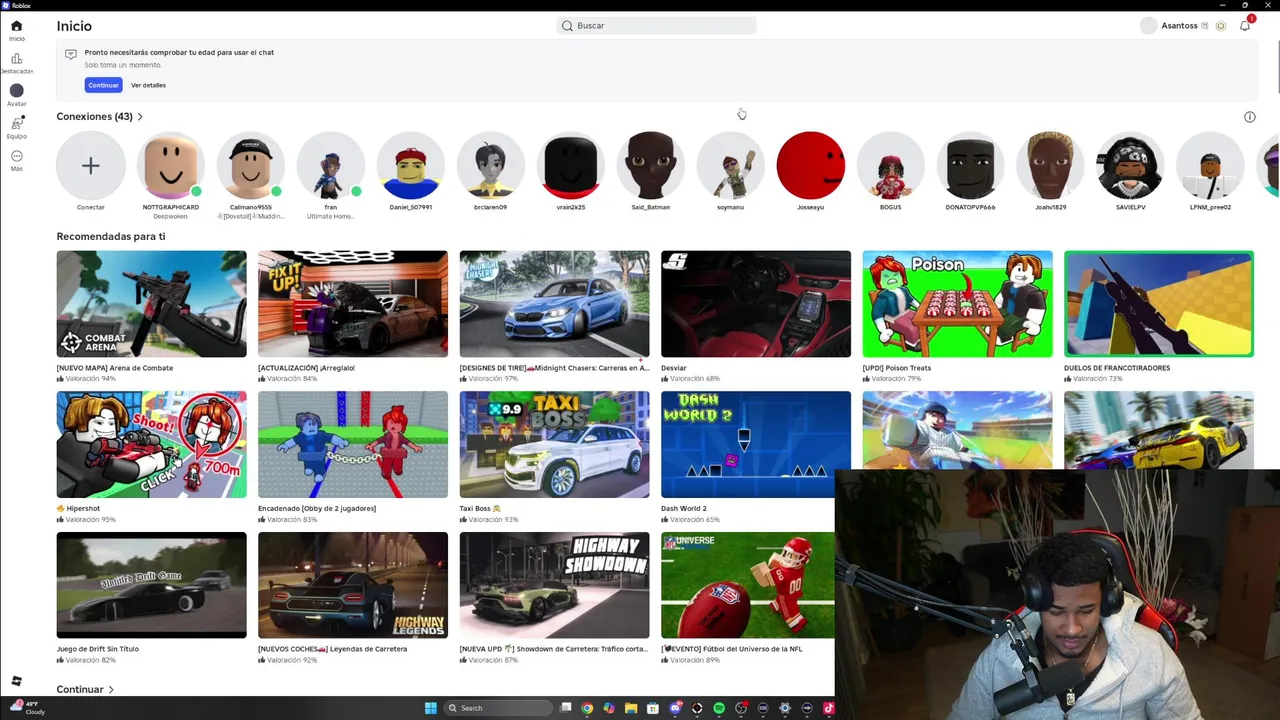Open the Robux hexagon icon
Screen dimensions: 1280x720
tap(1221, 26)
